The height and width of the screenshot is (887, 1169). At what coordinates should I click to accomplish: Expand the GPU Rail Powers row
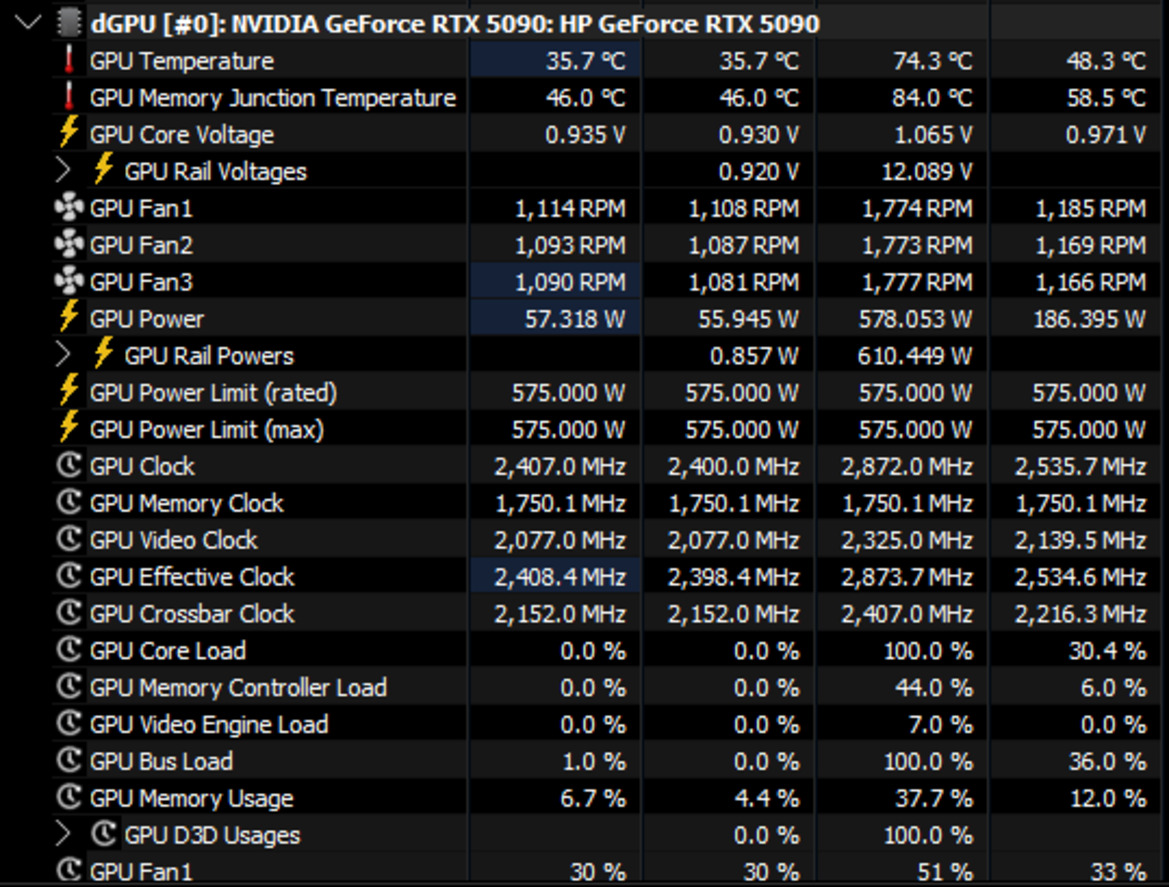63,355
